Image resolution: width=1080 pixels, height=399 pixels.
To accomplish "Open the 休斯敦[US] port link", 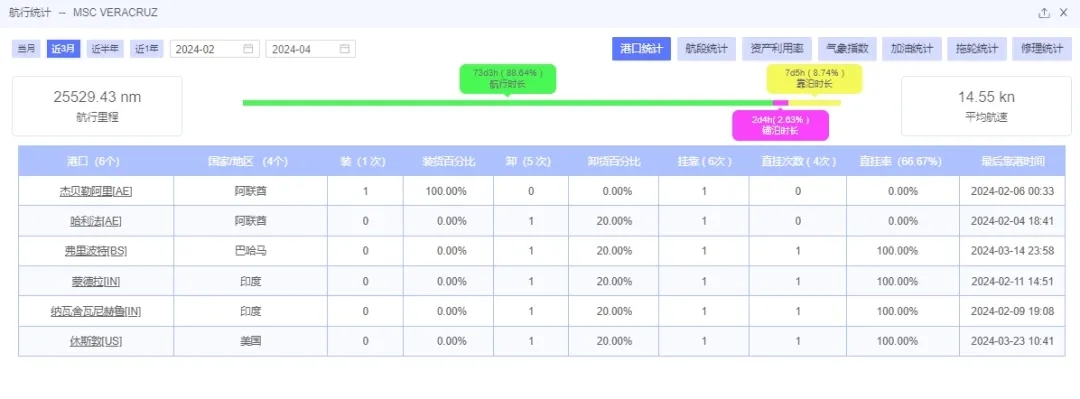I will pos(96,341).
